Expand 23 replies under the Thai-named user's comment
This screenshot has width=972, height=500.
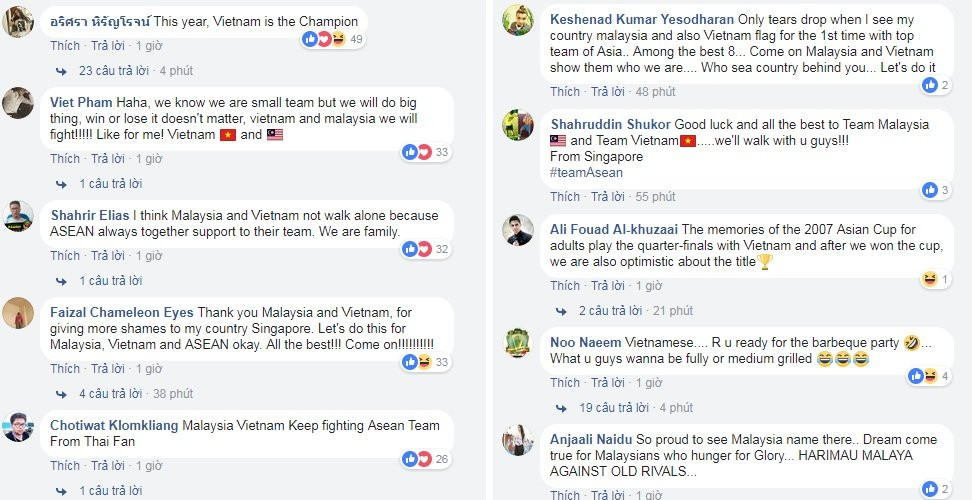click(x=113, y=71)
